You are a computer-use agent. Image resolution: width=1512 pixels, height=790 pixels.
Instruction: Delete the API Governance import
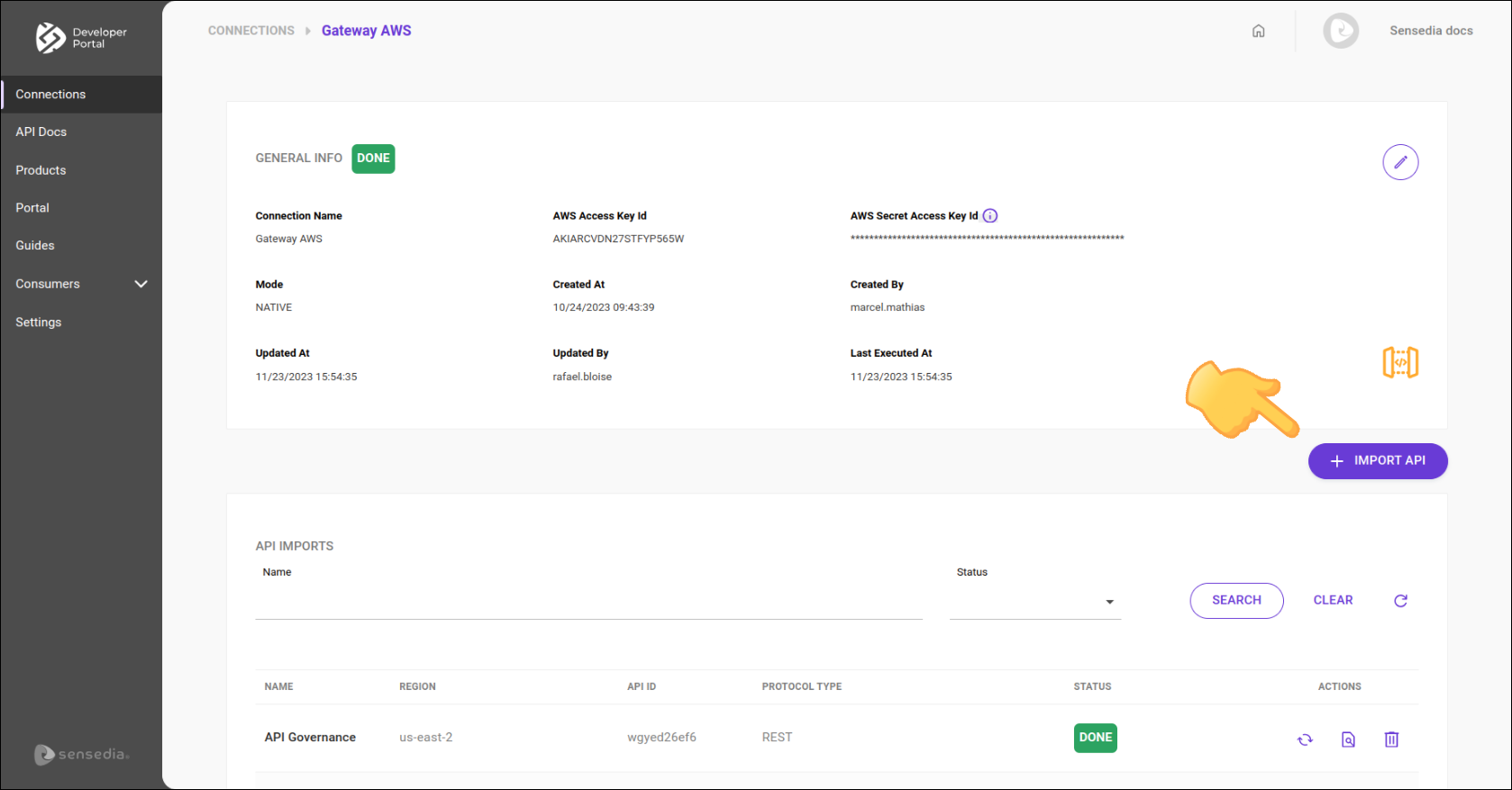(1391, 740)
